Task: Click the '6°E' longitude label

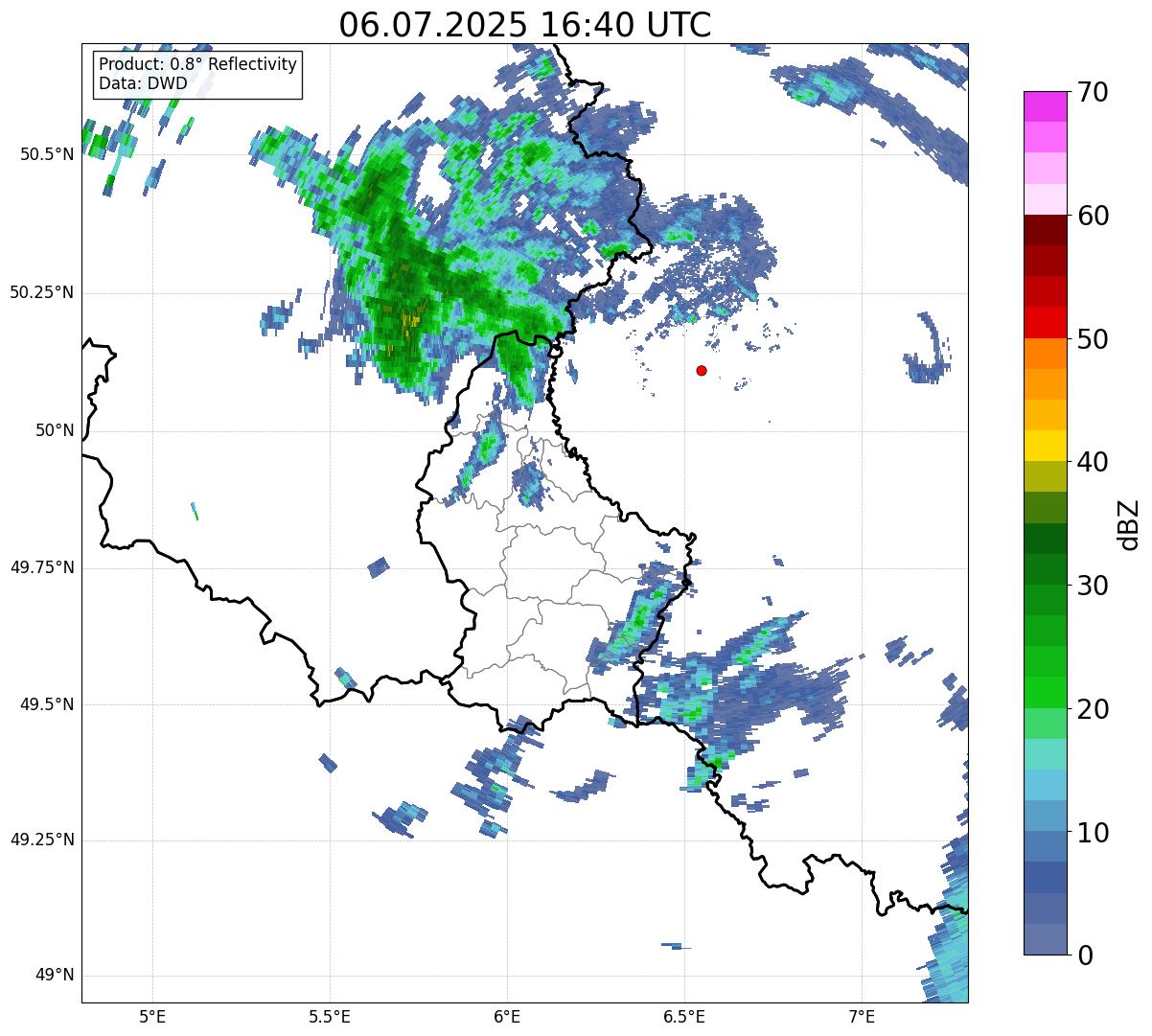Action: pyautogui.click(x=507, y=1016)
